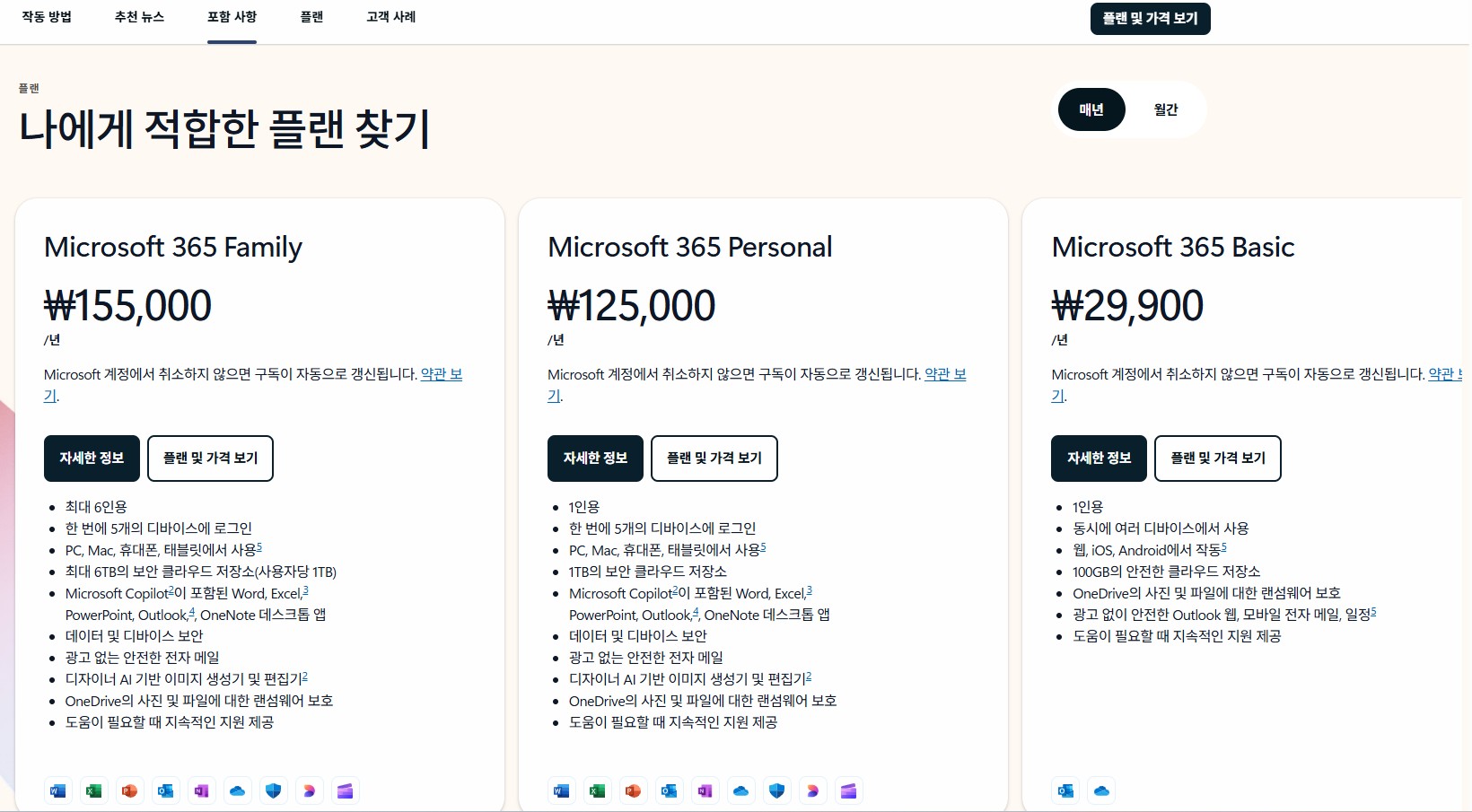Open the 약관 보기 link in the Family card

(x=442, y=374)
